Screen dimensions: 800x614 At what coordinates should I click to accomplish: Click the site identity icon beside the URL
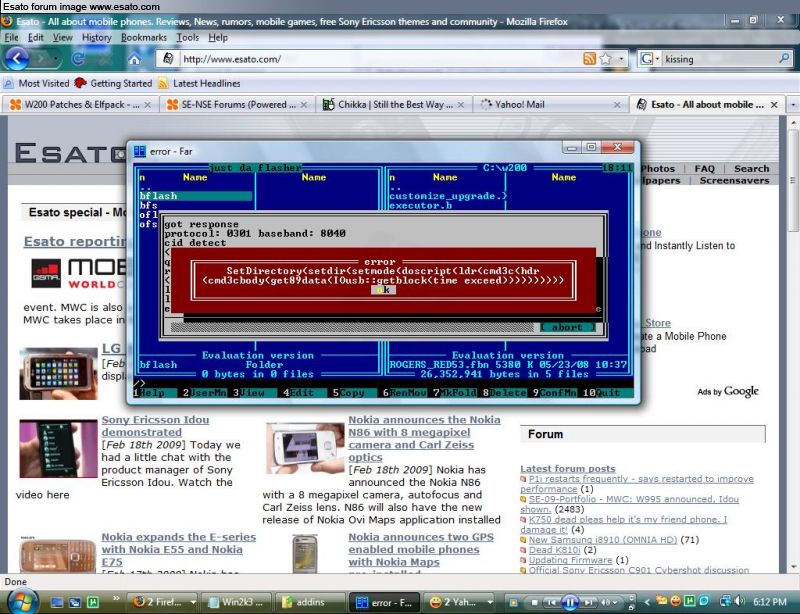click(x=168, y=59)
